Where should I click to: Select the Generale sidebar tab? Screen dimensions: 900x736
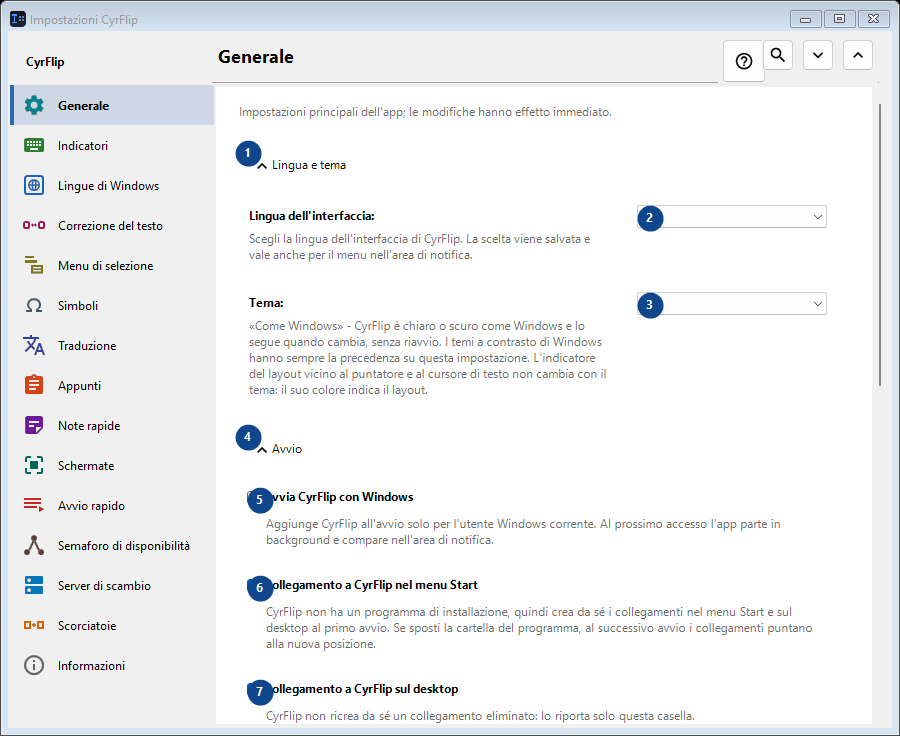(112, 105)
